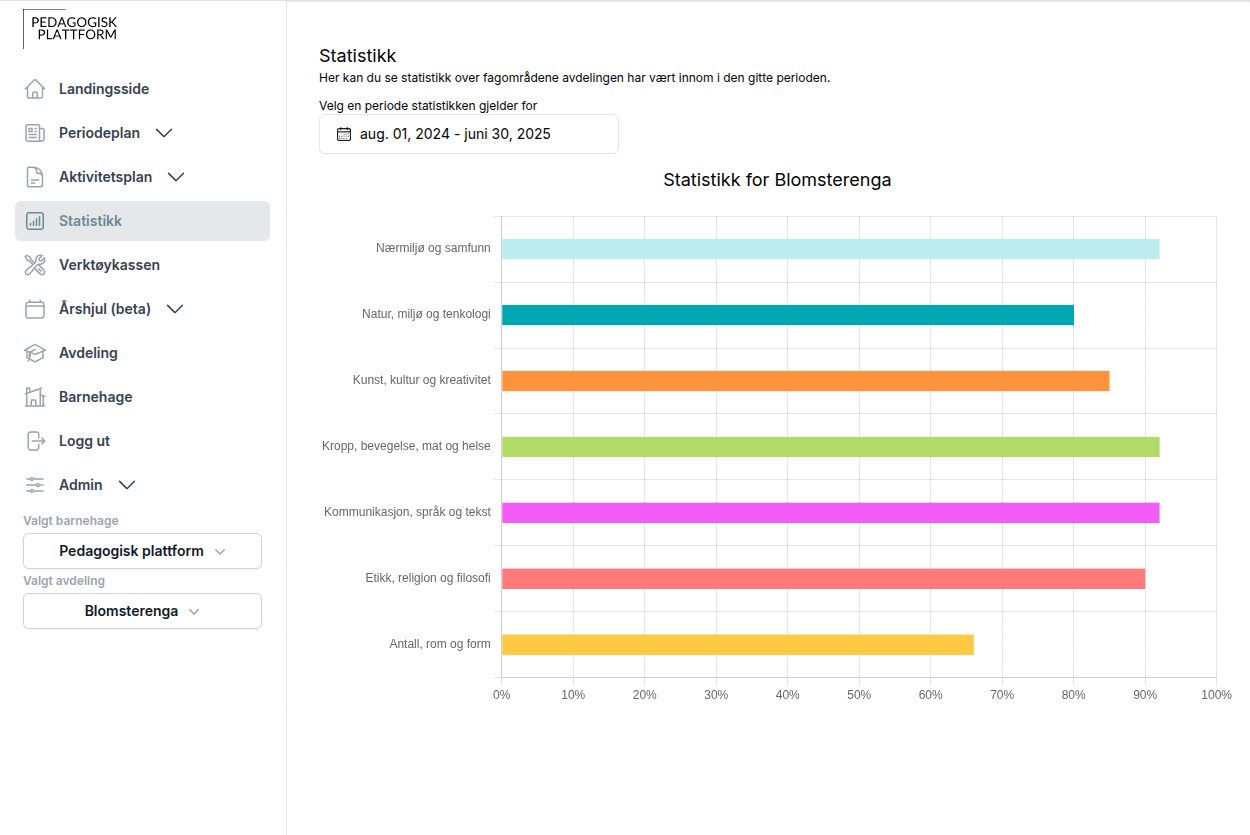Click the document icon beside Aktivitetsplan
Viewport: 1250px width, 835px height.
[x=35, y=177]
